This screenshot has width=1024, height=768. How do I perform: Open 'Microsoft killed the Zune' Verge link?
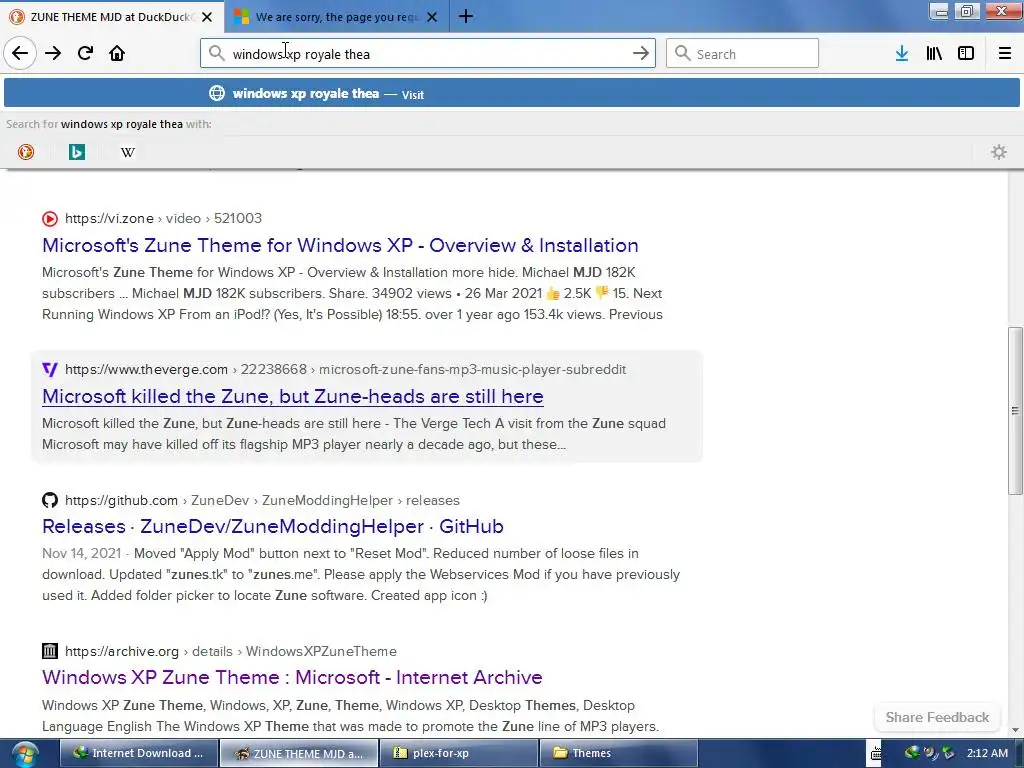(293, 396)
